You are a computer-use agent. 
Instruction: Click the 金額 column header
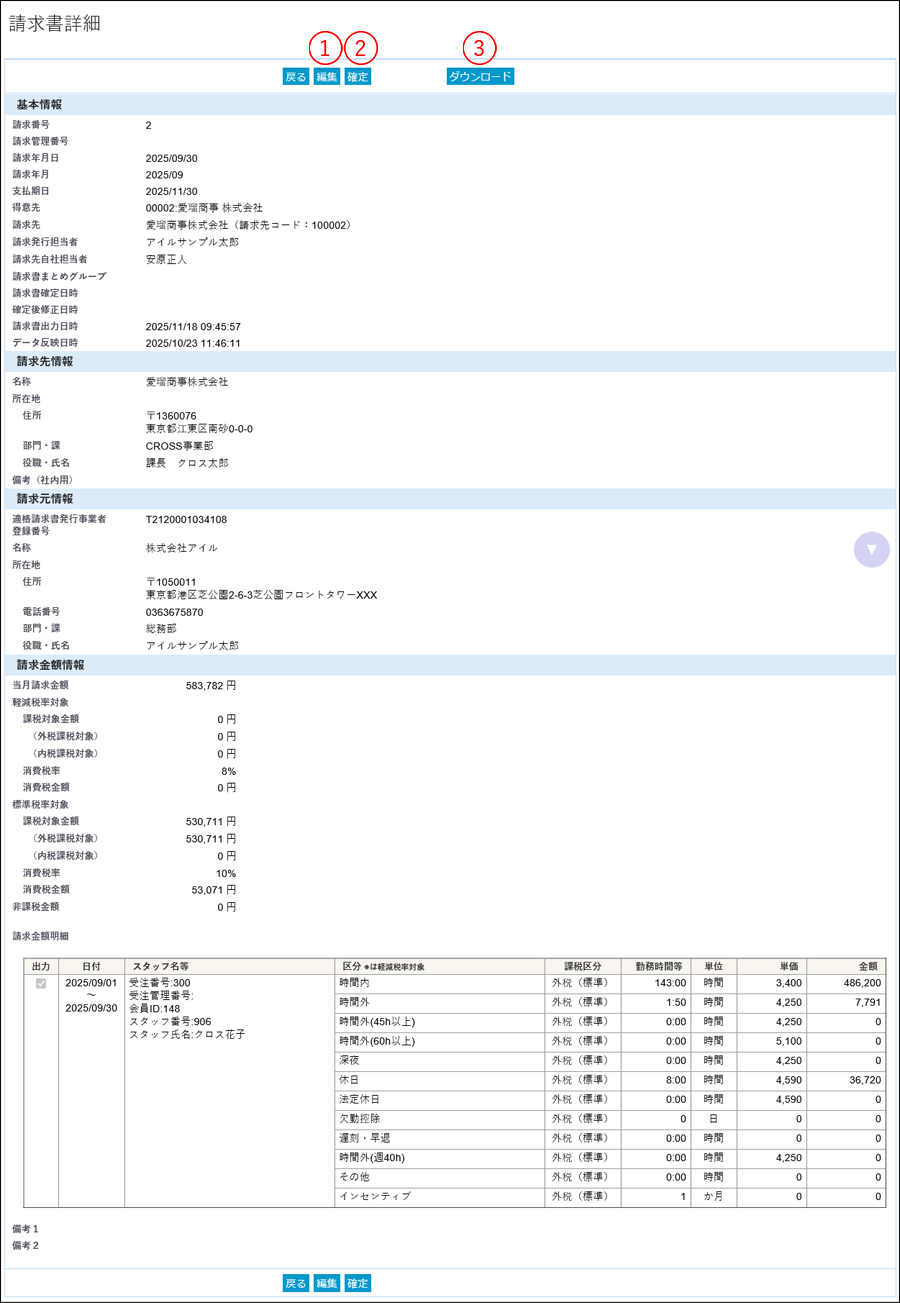click(x=846, y=966)
